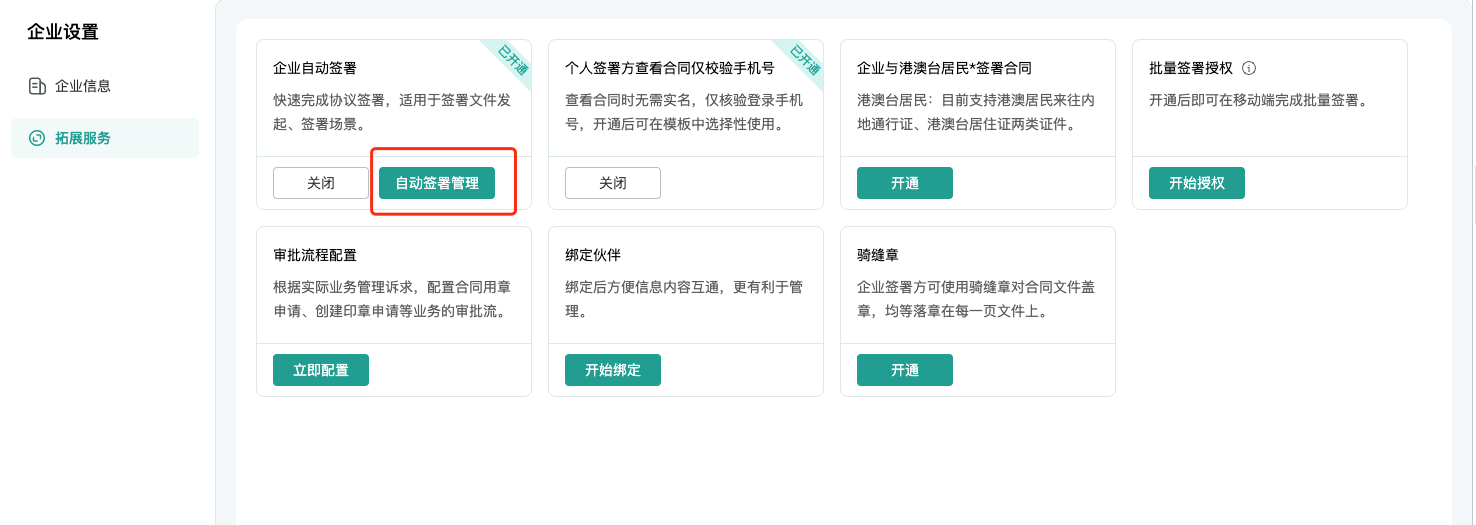
Task: Click the info icon beside 批量签署授权
Action: click(x=1248, y=68)
